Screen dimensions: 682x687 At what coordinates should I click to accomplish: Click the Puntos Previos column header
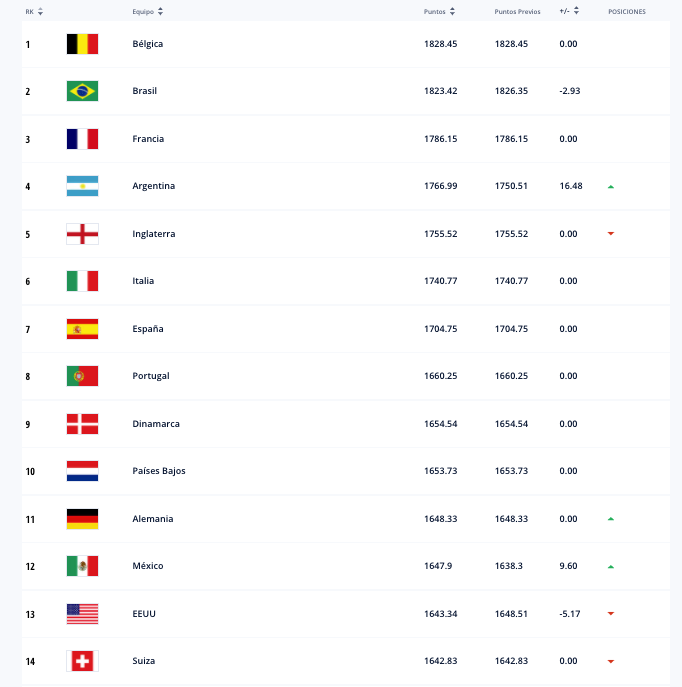coord(517,12)
